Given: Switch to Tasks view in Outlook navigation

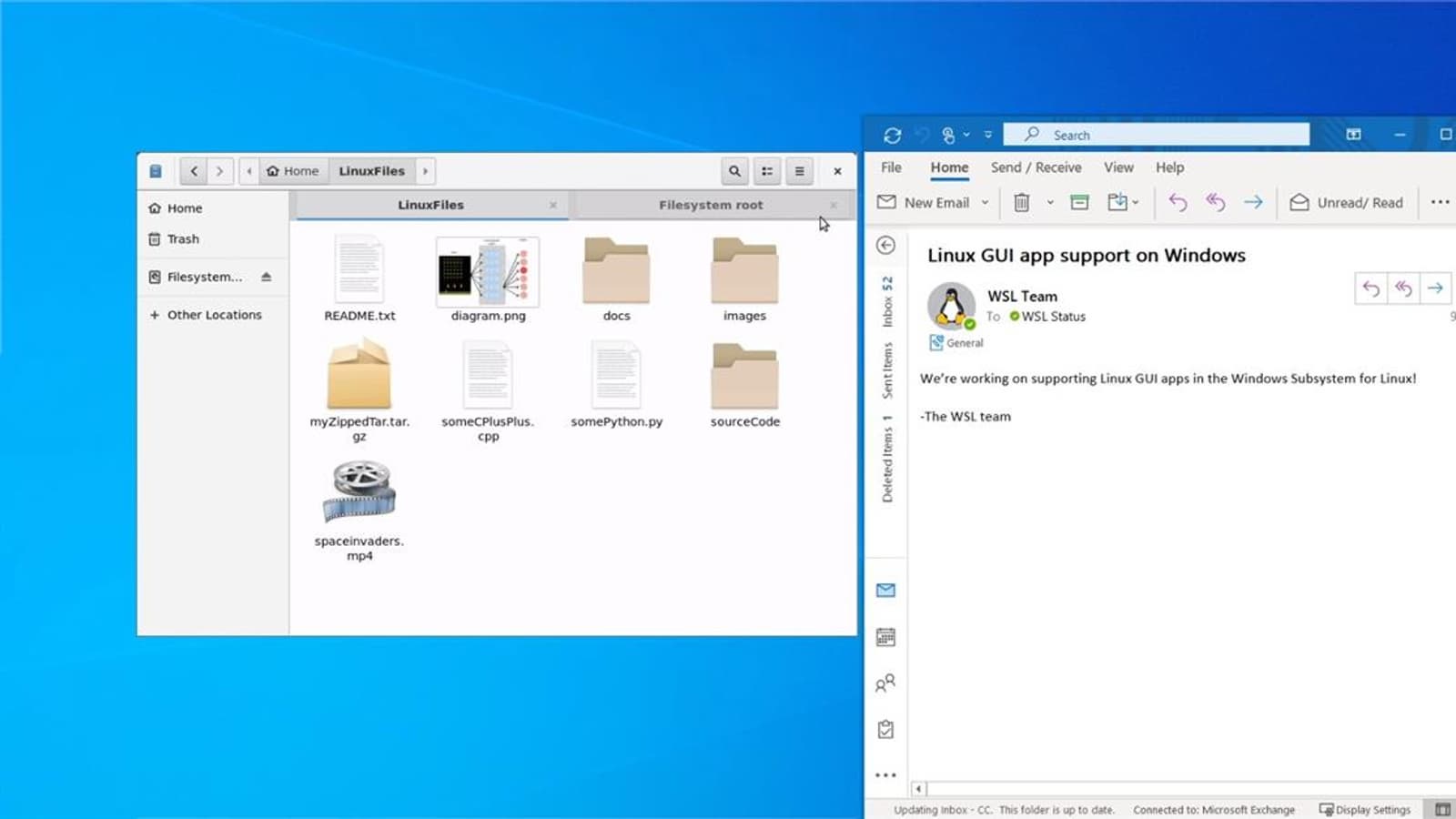Looking at the screenshot, I should pyautogui.click(x=885, y=730).
